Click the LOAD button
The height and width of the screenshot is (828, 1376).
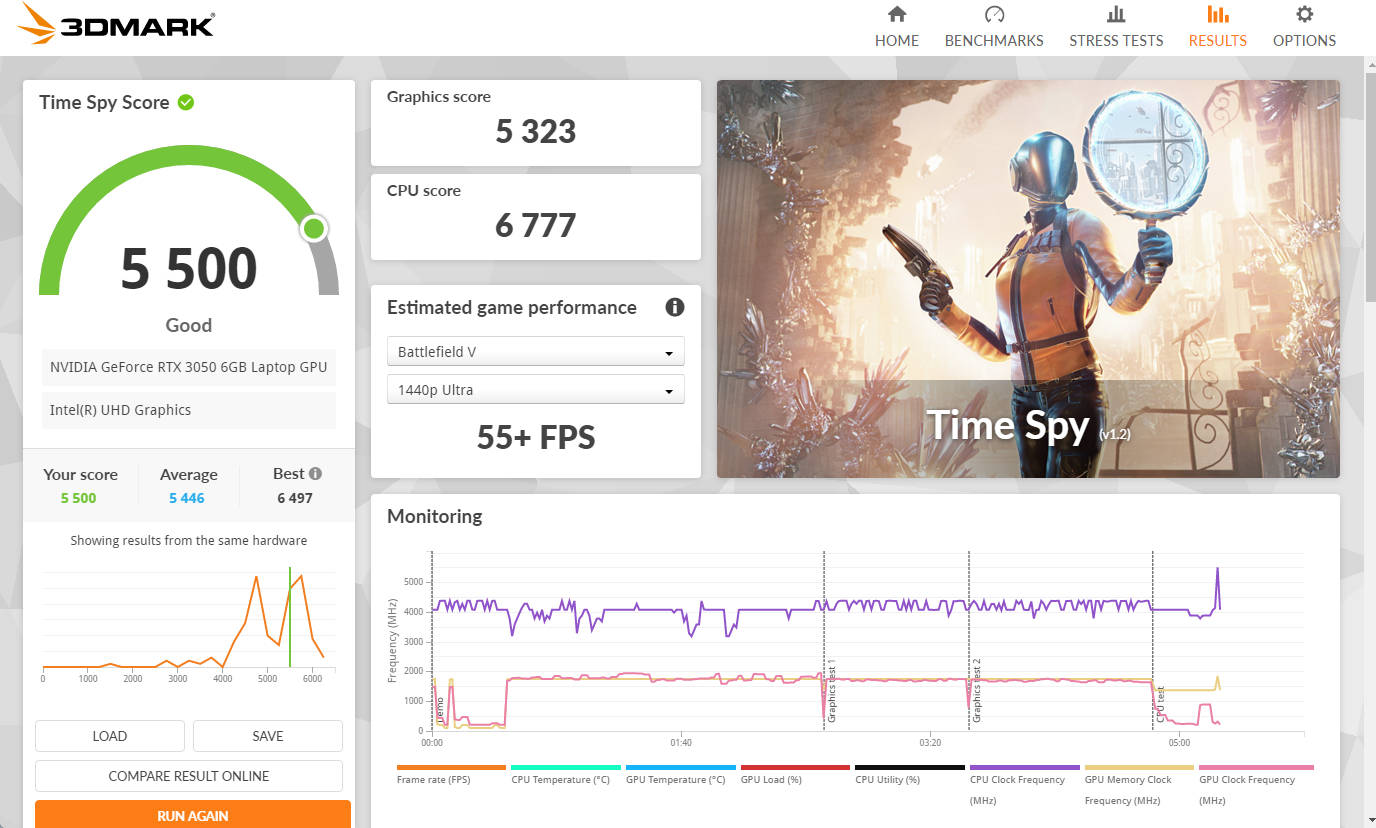110,736
